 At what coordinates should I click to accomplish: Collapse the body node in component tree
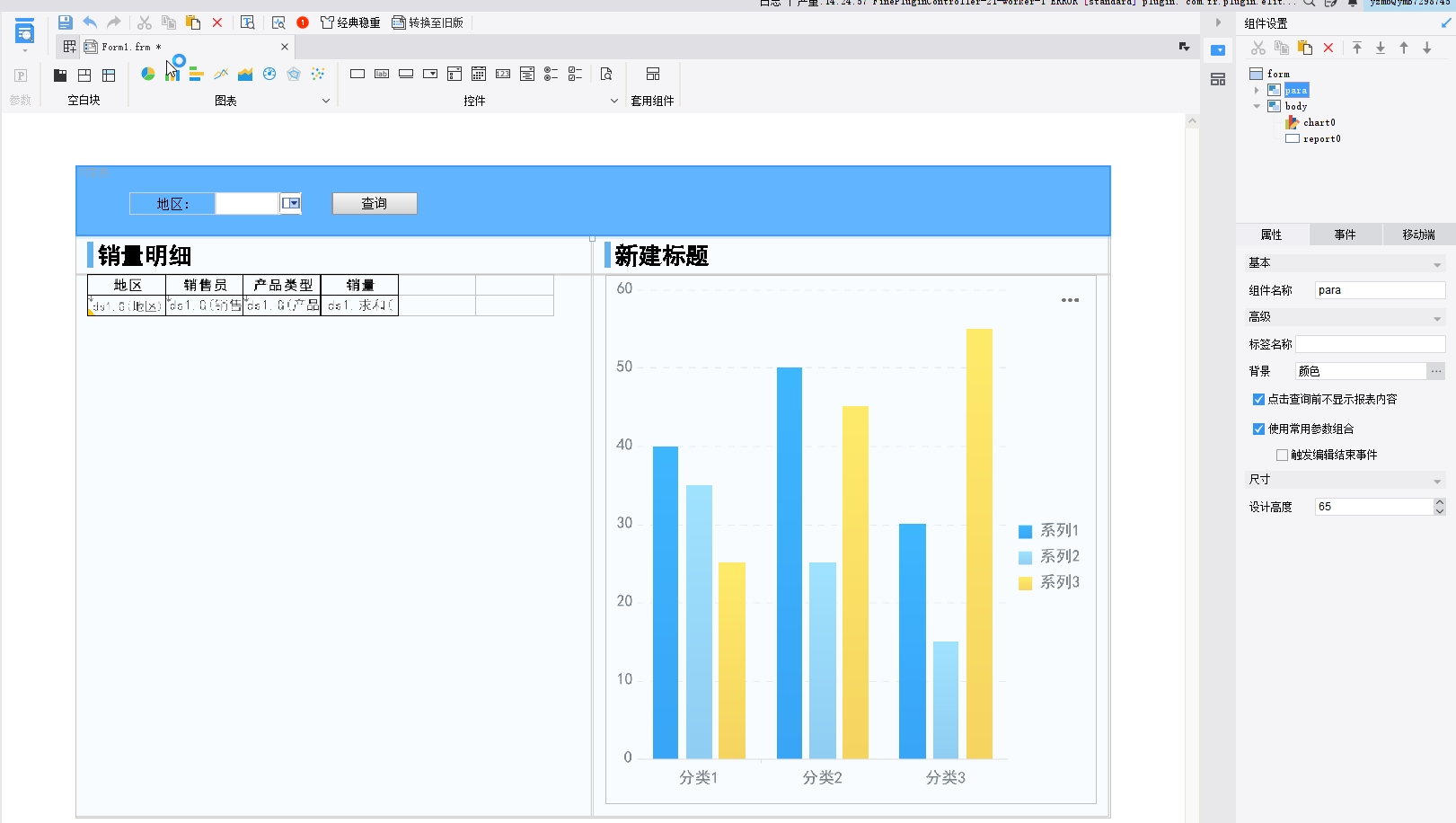[x=1257, y=106]
